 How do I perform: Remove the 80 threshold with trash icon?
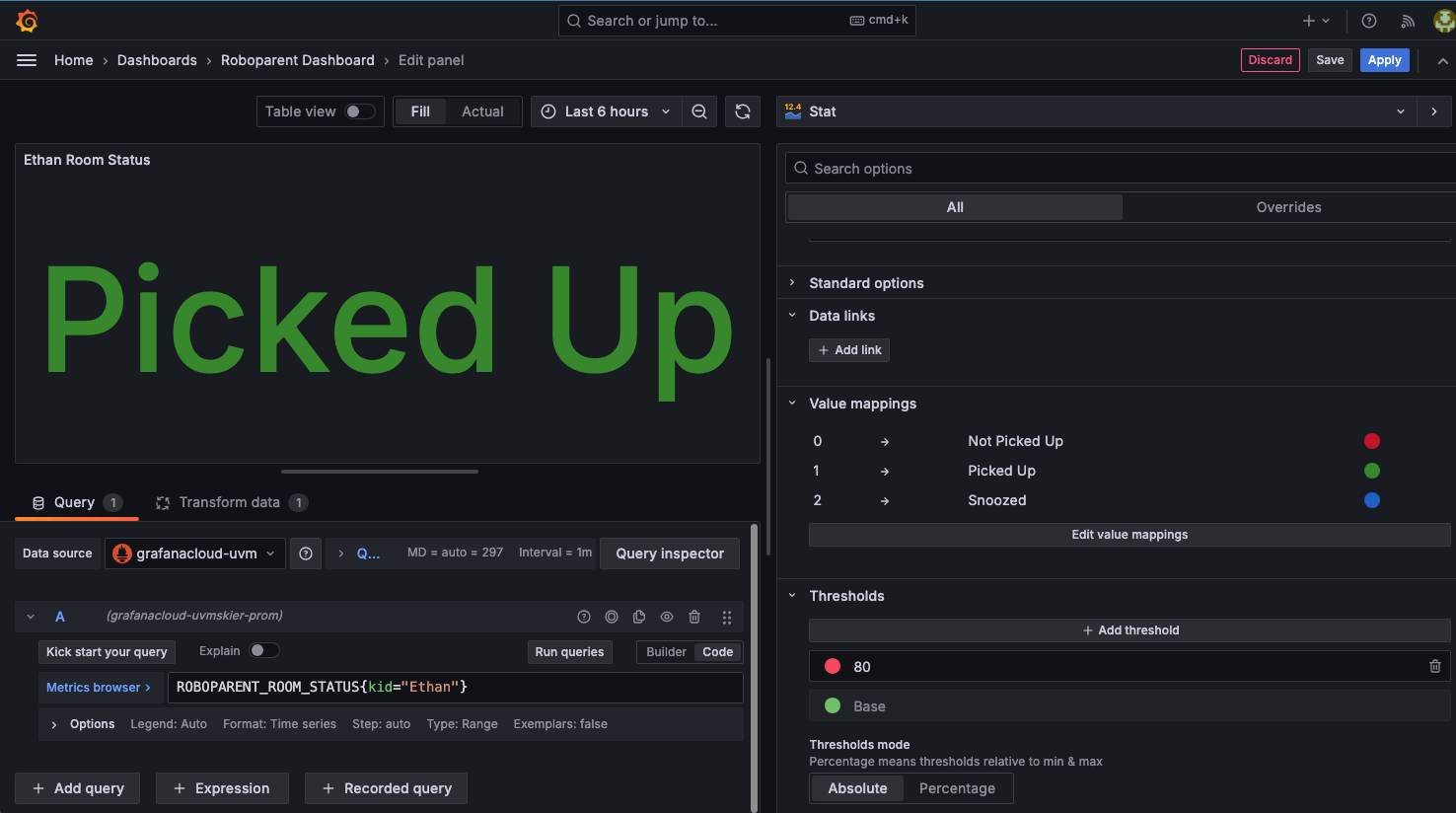pyautogui.click(x=1434, y=667)
